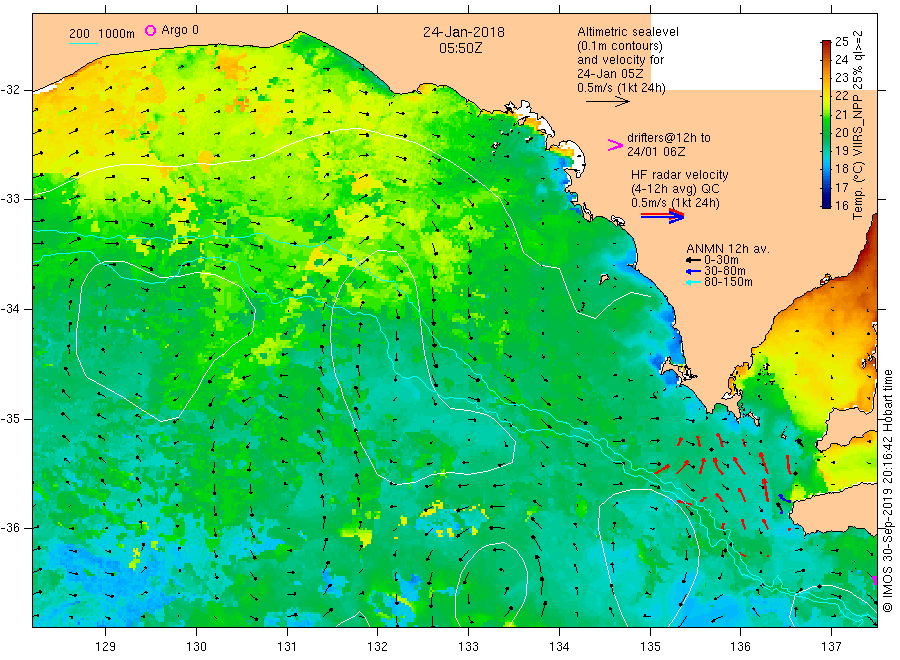
Task: Click the cyan line under the 200 label
Action: (83, 43)
